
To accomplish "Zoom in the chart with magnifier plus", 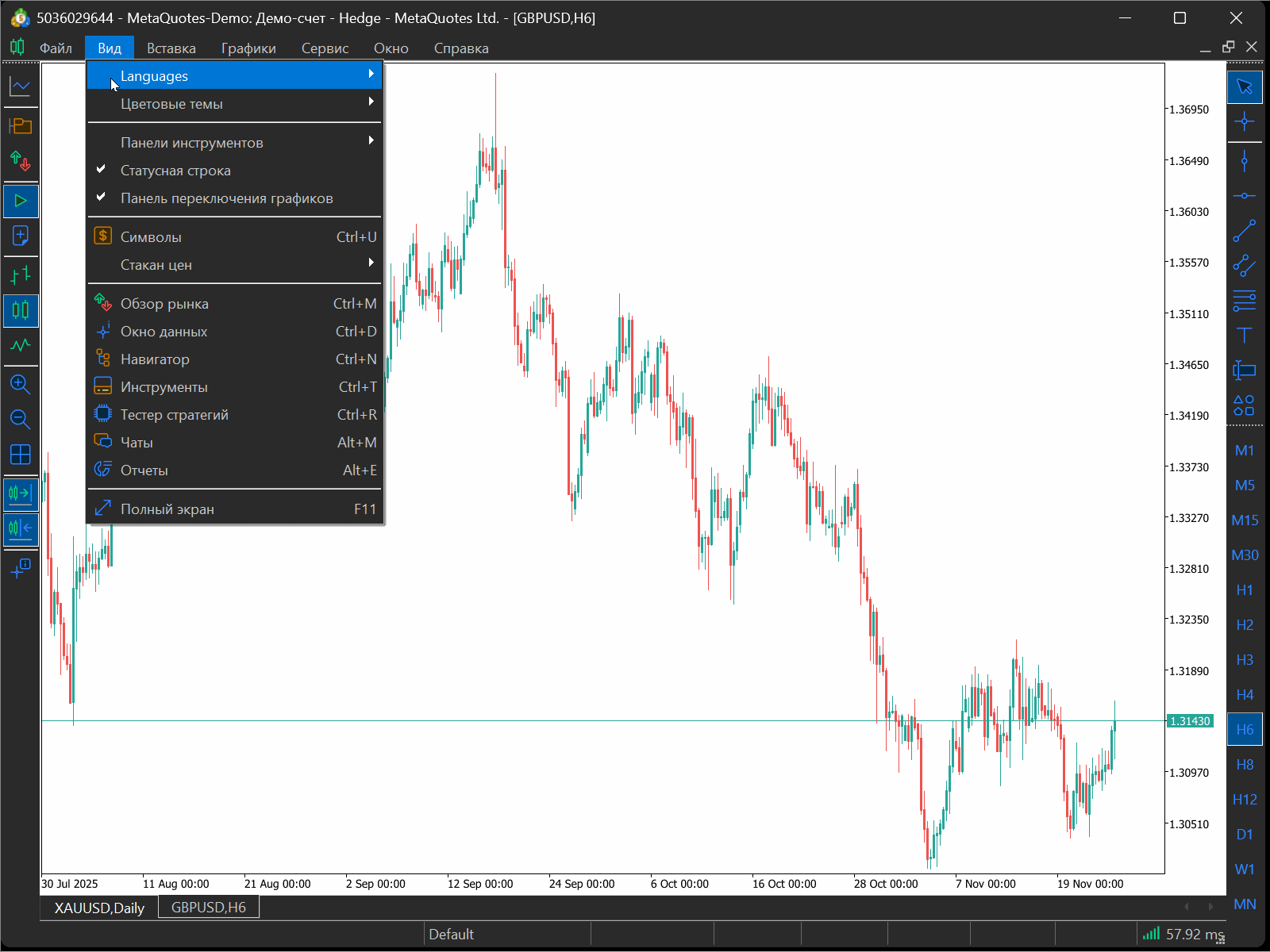I will (x=21, y=385).
